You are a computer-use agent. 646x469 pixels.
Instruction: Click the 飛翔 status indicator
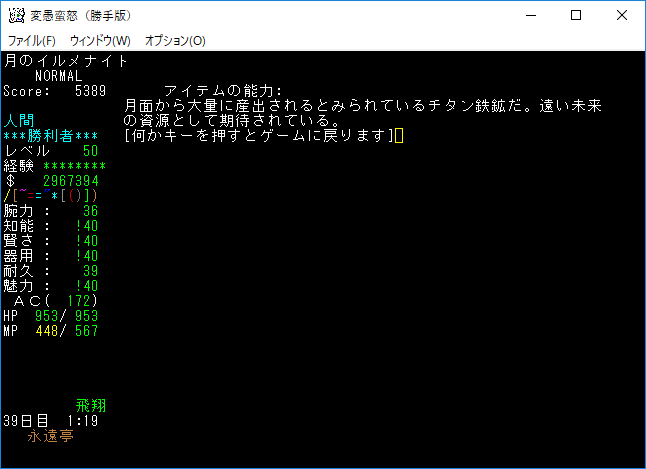pyautogui.click(x=91, y=406)
